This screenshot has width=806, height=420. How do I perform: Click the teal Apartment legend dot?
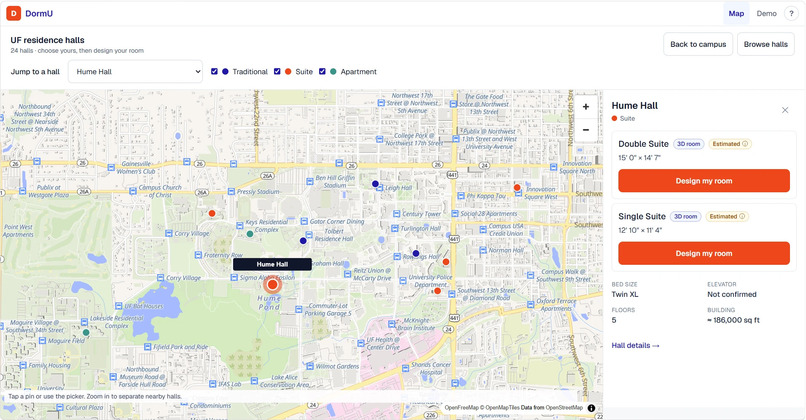click(x=333, y=71)
